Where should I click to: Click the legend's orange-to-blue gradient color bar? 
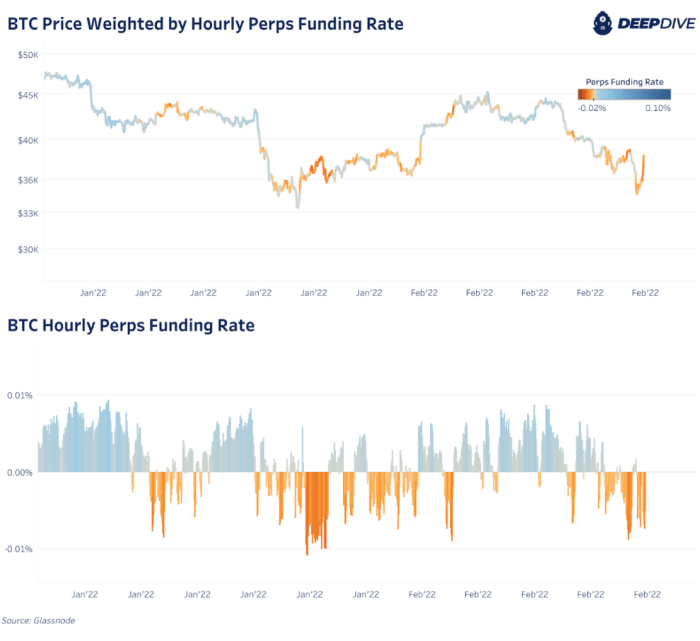pyautogui.click(x=623, y=94)
